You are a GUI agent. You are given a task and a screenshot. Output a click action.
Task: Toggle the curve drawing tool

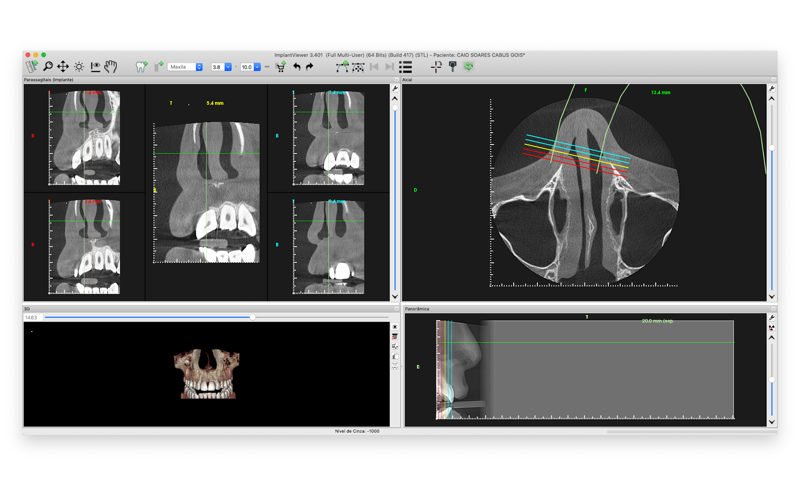click(342, 67)
